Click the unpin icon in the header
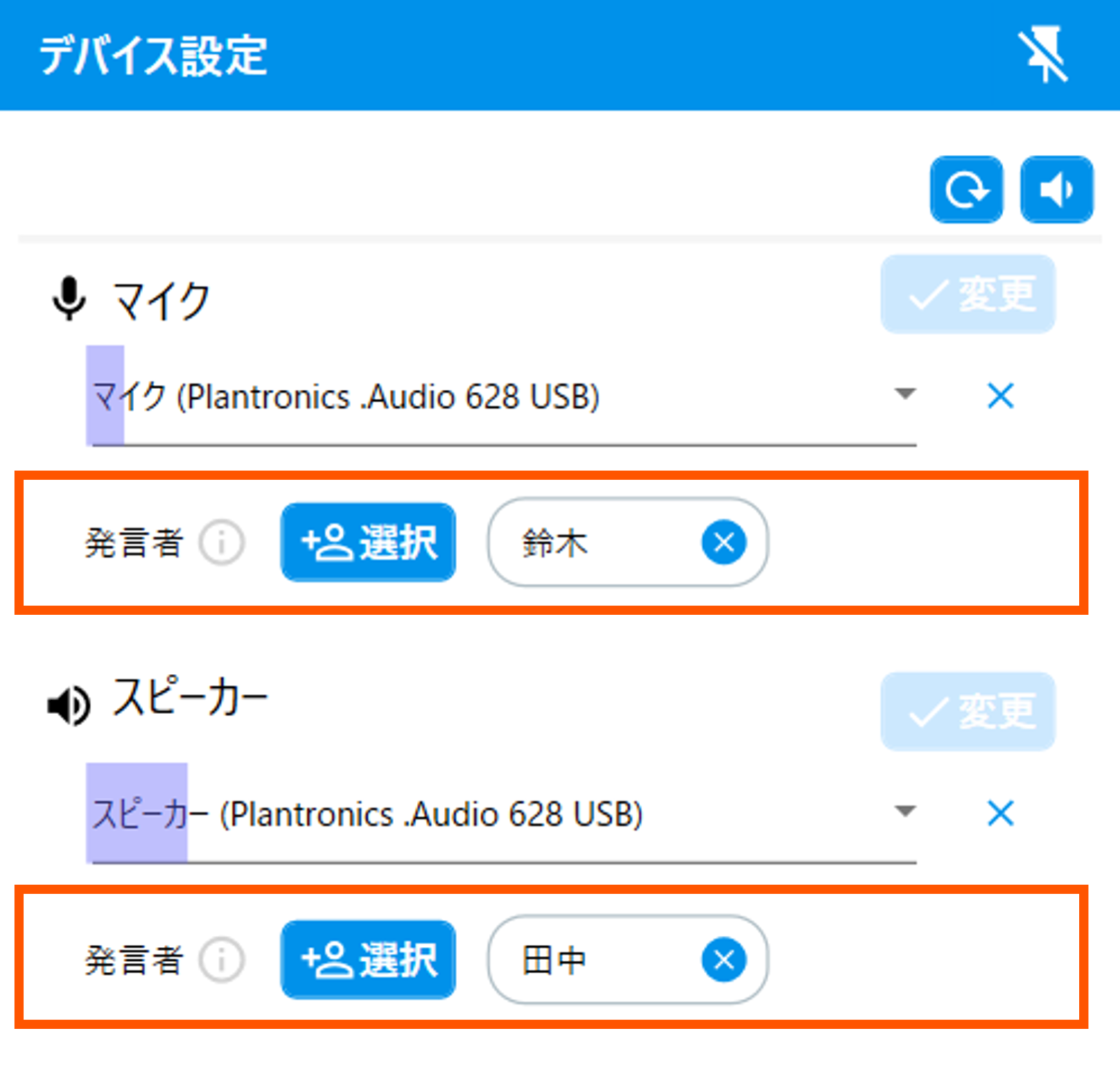Image resolution: width=1120 pixels, height=1090 pixels. coord(1043,55)
